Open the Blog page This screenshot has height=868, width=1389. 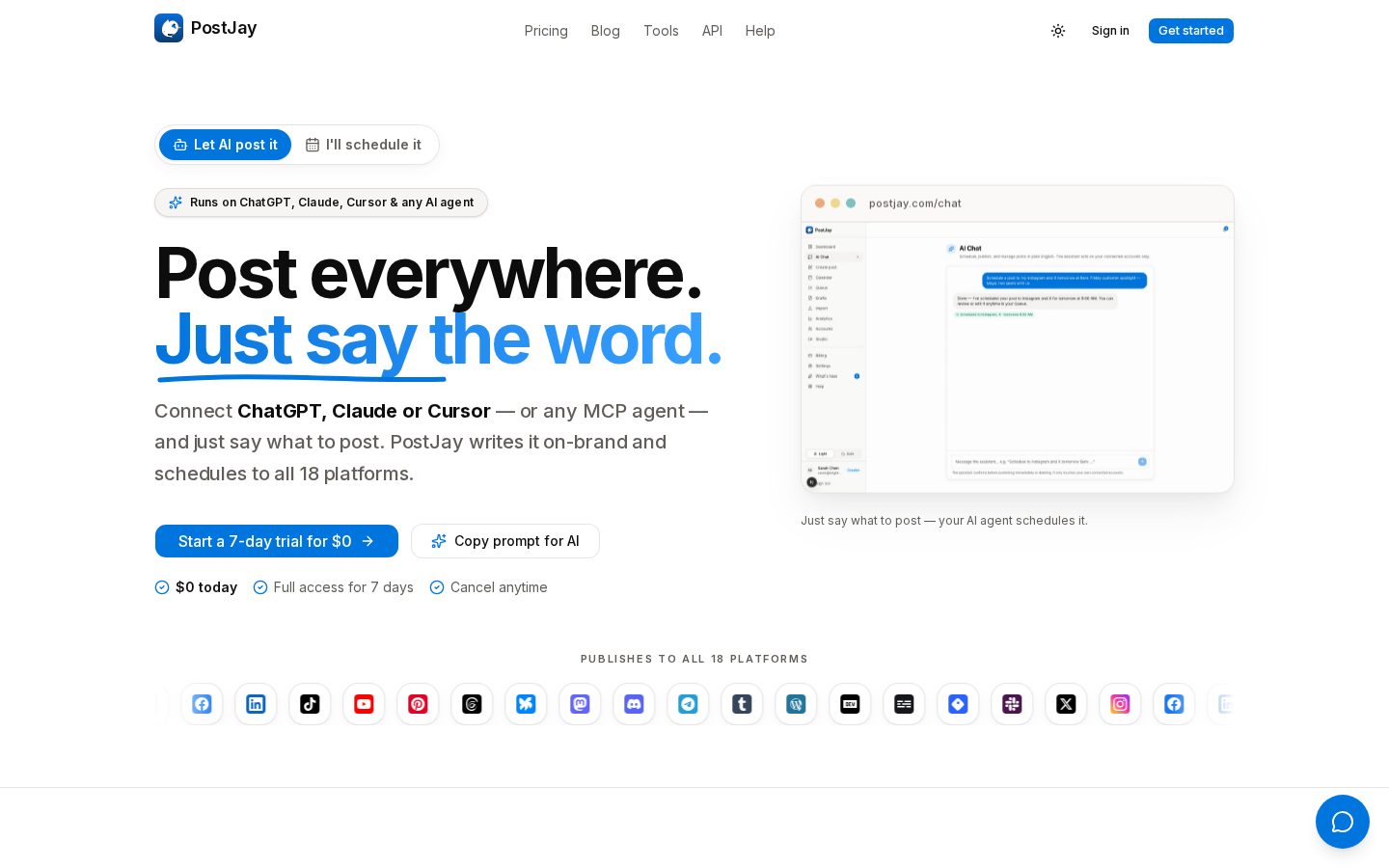click(606, 31)
